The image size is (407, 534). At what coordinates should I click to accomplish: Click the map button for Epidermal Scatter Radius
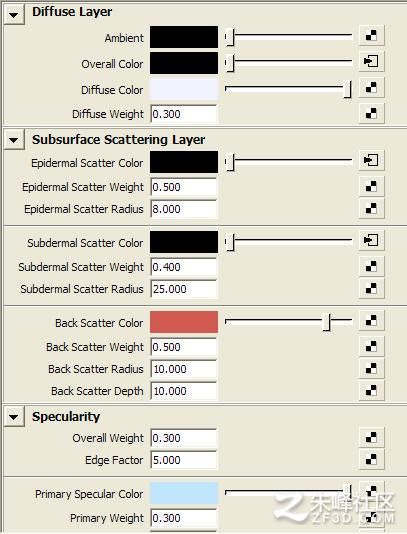click(x=371, y=208)
